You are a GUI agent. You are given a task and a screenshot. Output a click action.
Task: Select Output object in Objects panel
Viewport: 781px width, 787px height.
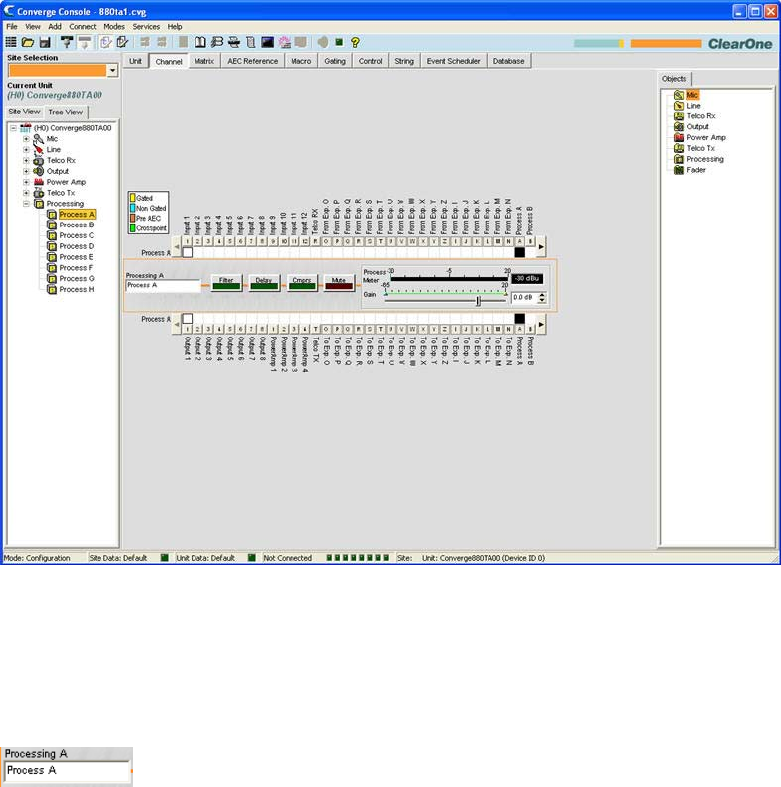[x=691, y=126]
